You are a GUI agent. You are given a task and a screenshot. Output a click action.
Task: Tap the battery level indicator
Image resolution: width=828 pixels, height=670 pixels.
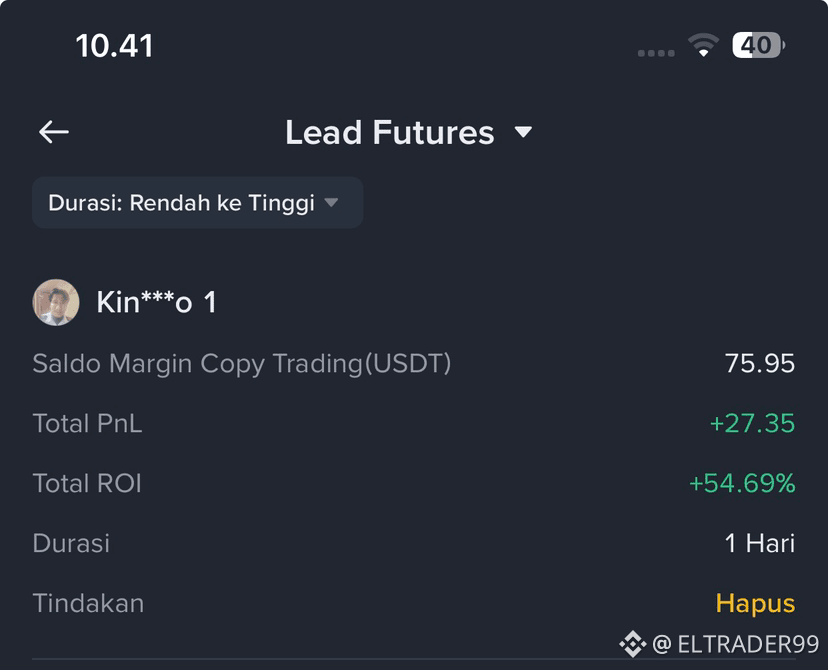758,45
